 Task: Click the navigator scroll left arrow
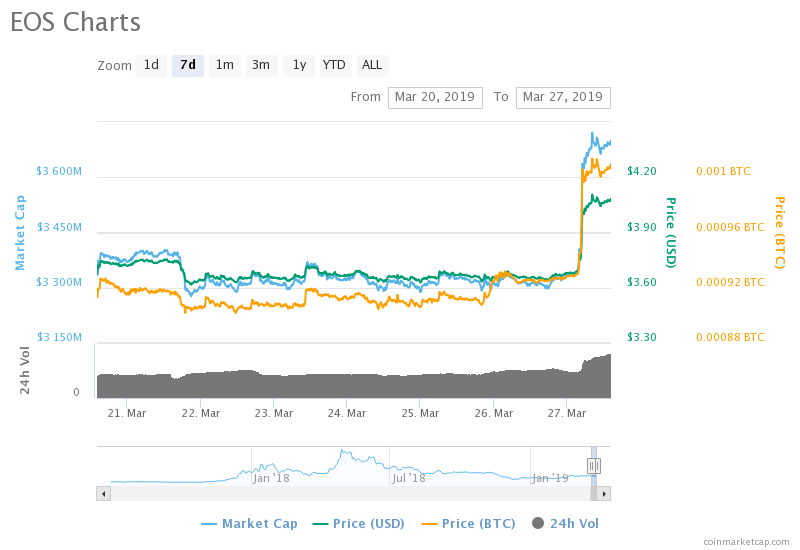click(103, 493)
